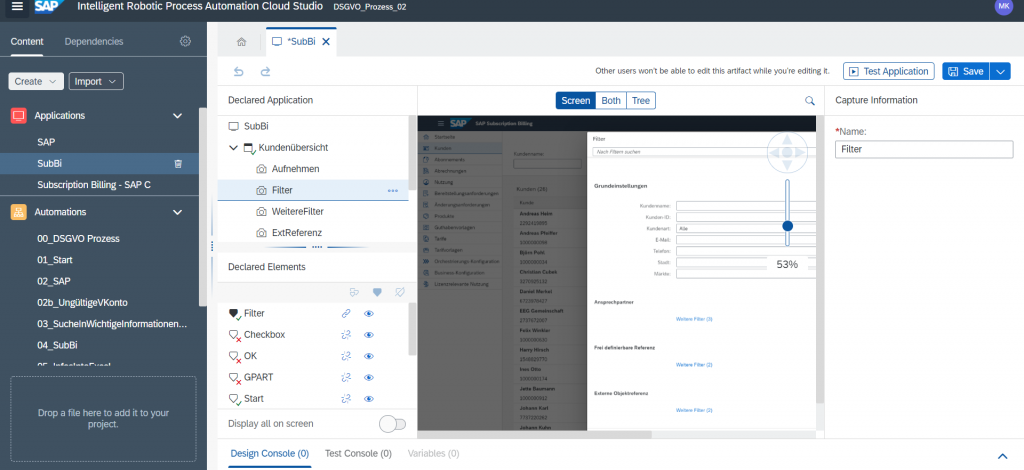
Task: Toggle visibility eye for OK element
Action: pyautogui.click(x=369, y=356)
